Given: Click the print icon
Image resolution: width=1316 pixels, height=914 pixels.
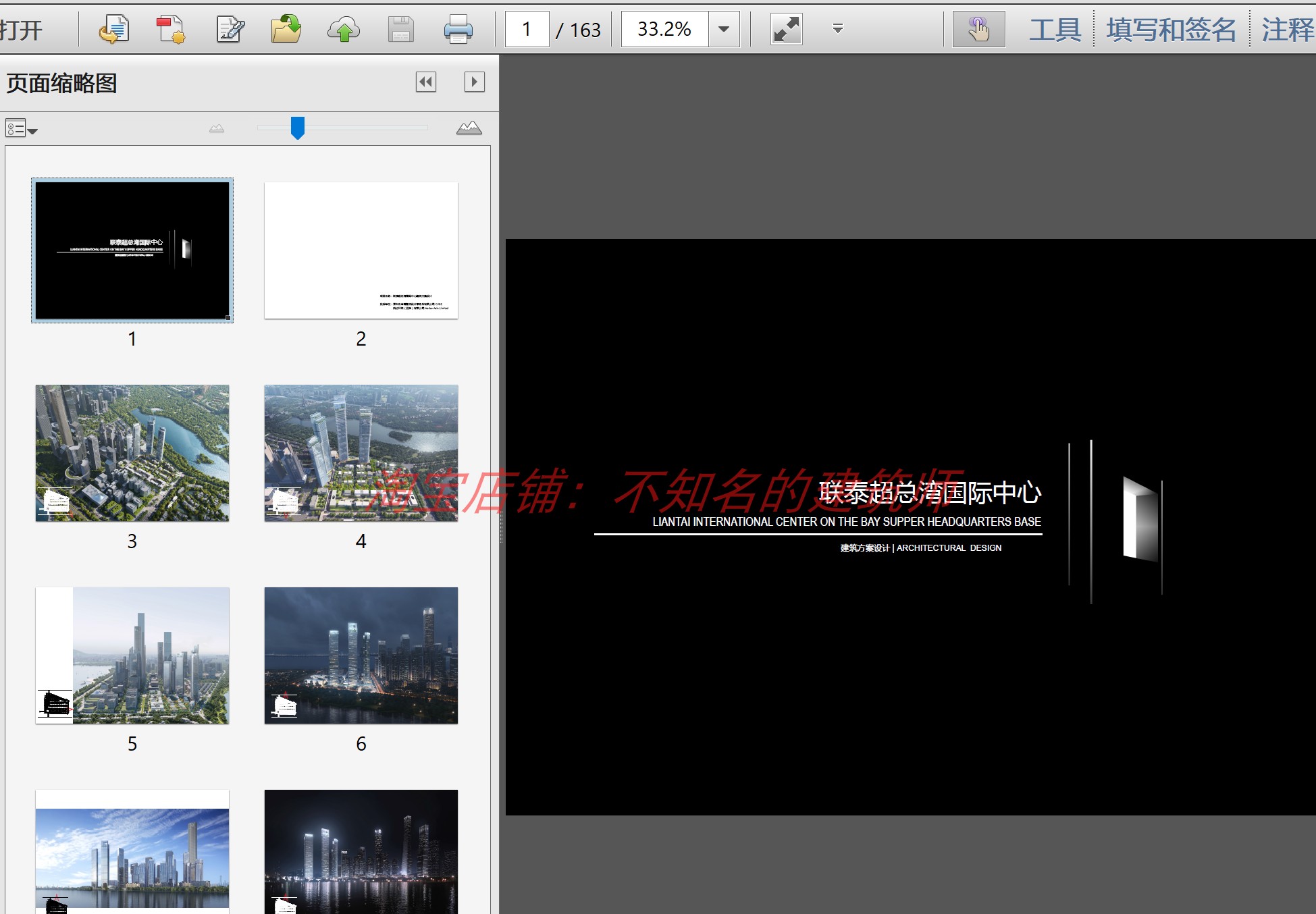Looking at the screenshot, I should pyautogui.click(x=458, y=30).
